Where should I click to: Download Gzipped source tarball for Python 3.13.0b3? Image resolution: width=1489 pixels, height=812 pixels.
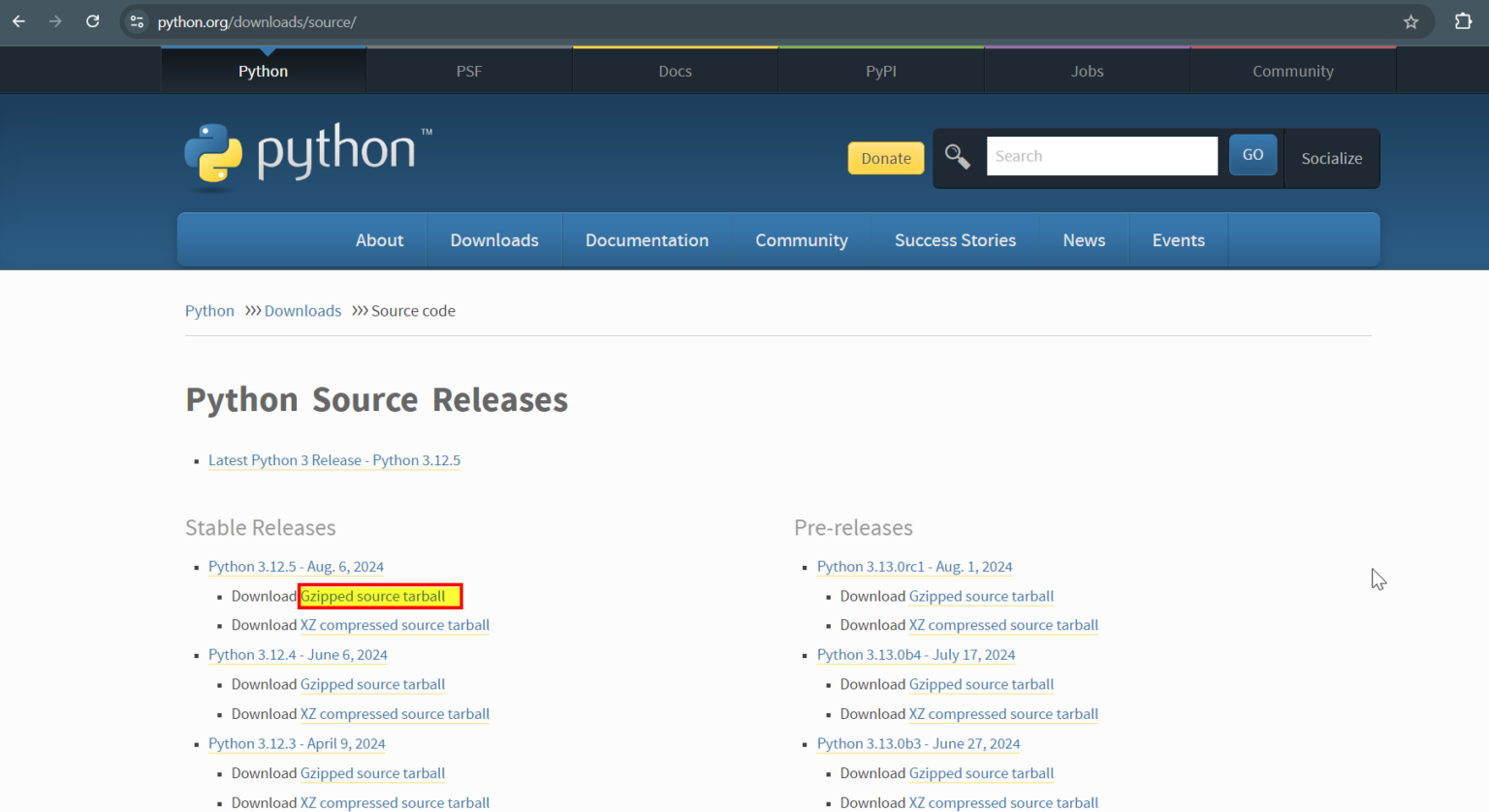coord(981,773)
